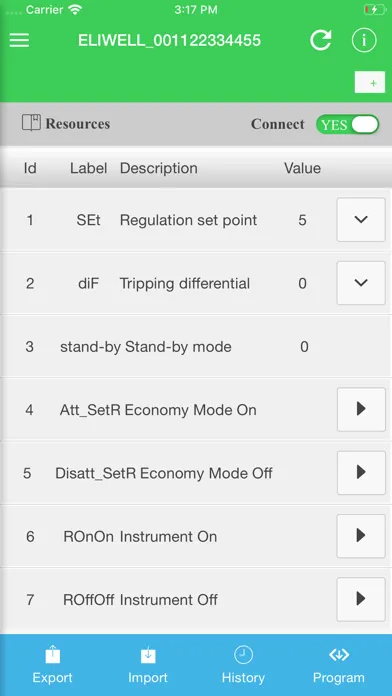The image size is (392, 696).
Task: Tap the Import icon
Action: [x=148, y=655]
